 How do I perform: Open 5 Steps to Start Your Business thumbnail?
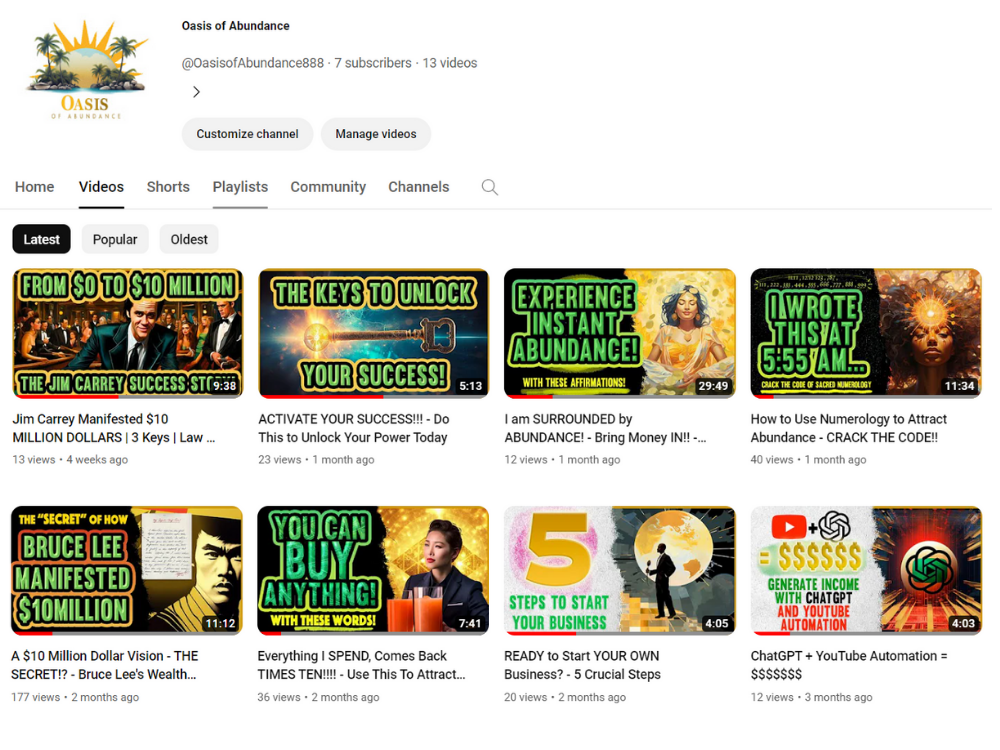tap(620, 571)
